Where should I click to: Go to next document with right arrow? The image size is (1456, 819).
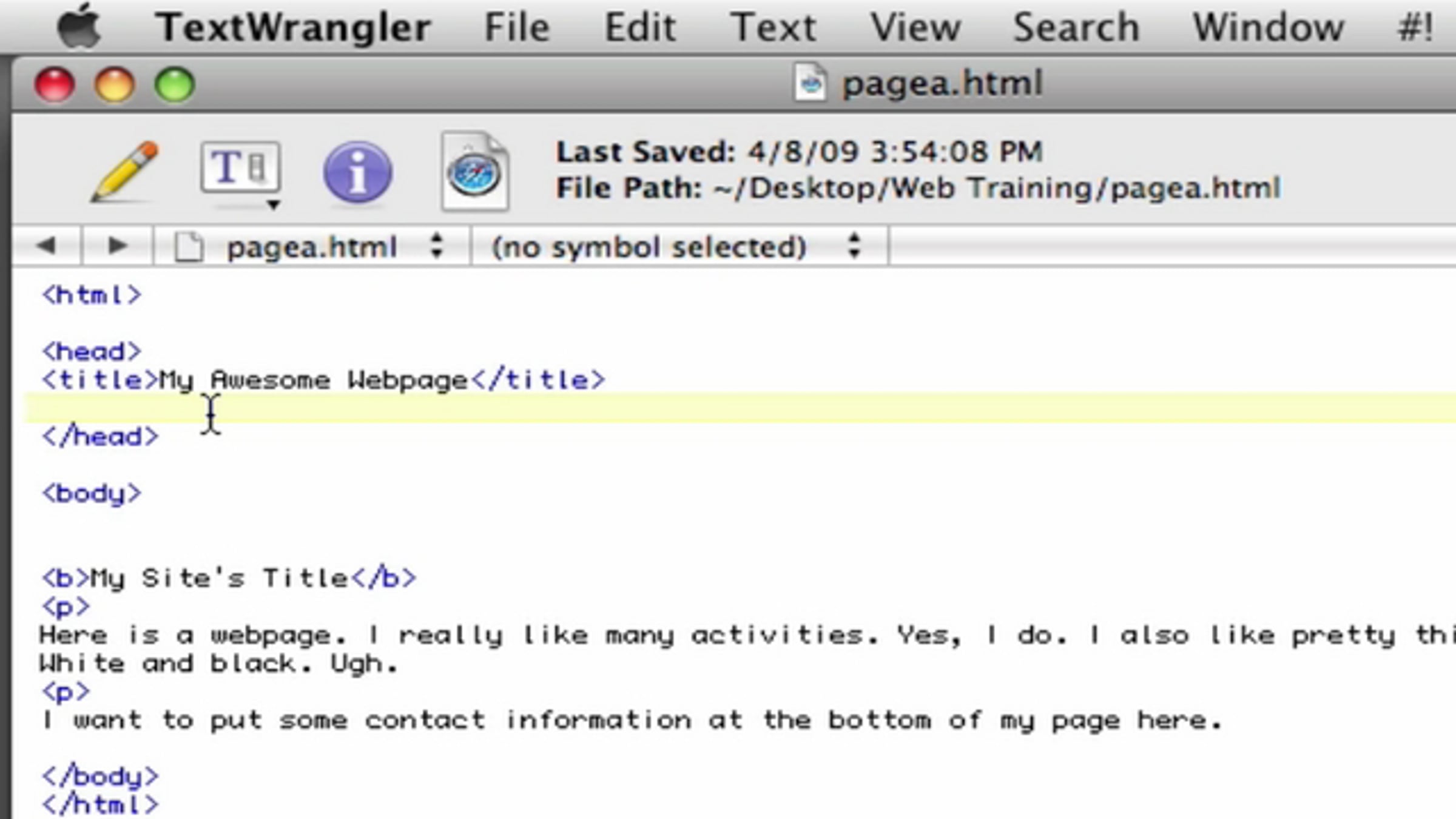tap(116, 246)
